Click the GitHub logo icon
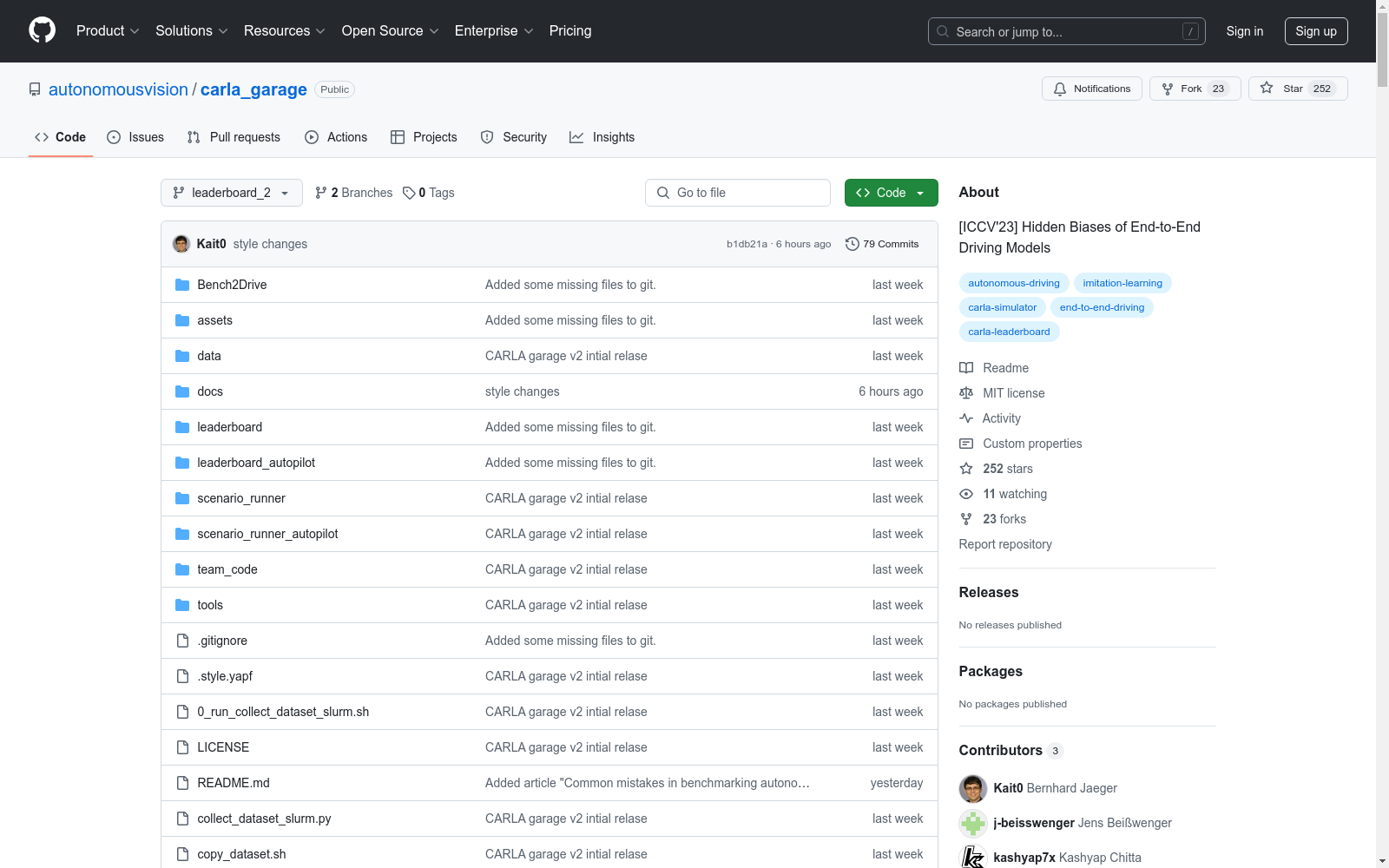This screenshot has width=1389, height=868. tap(42, 30)
